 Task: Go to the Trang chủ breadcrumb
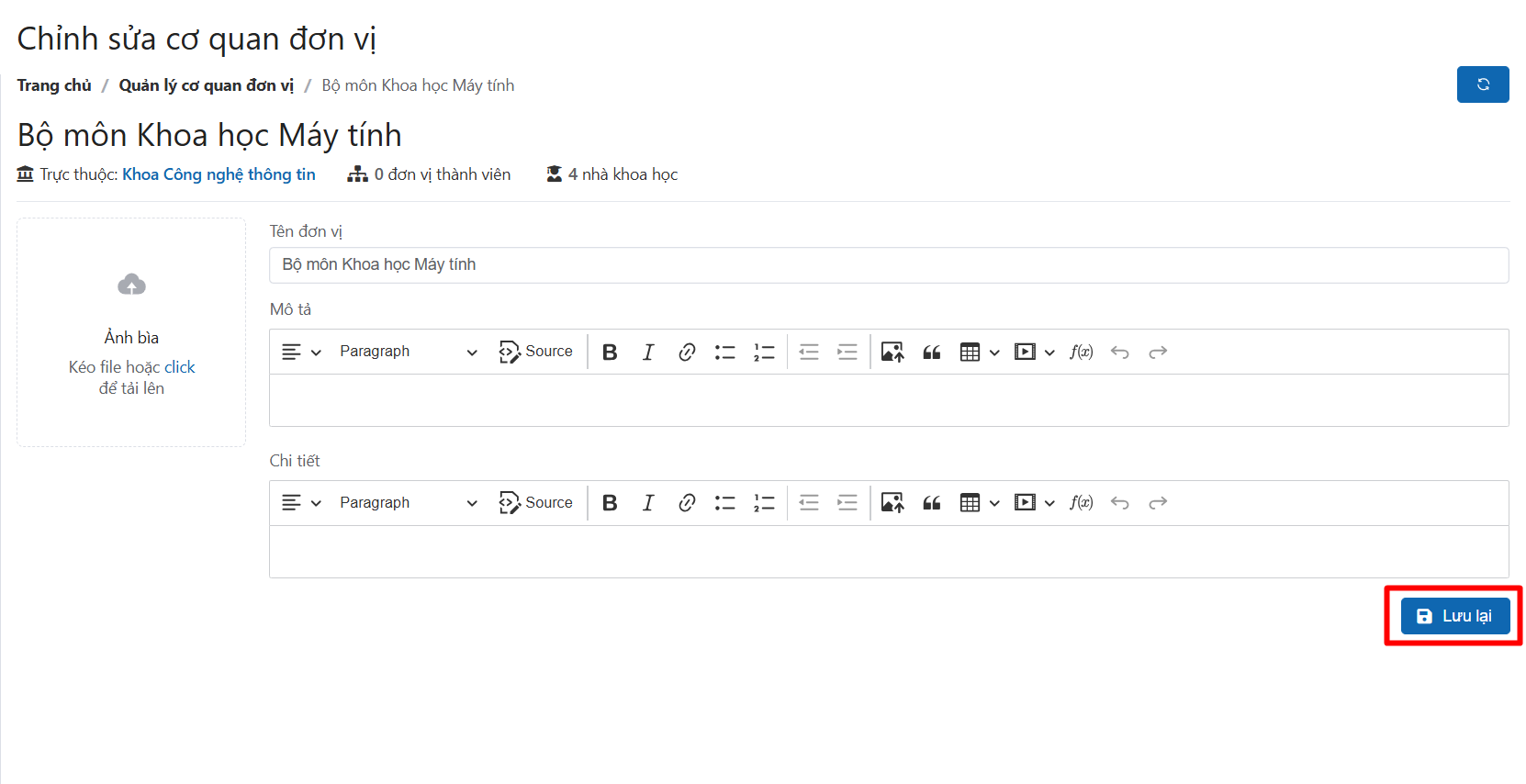click(x=54, y=85)
